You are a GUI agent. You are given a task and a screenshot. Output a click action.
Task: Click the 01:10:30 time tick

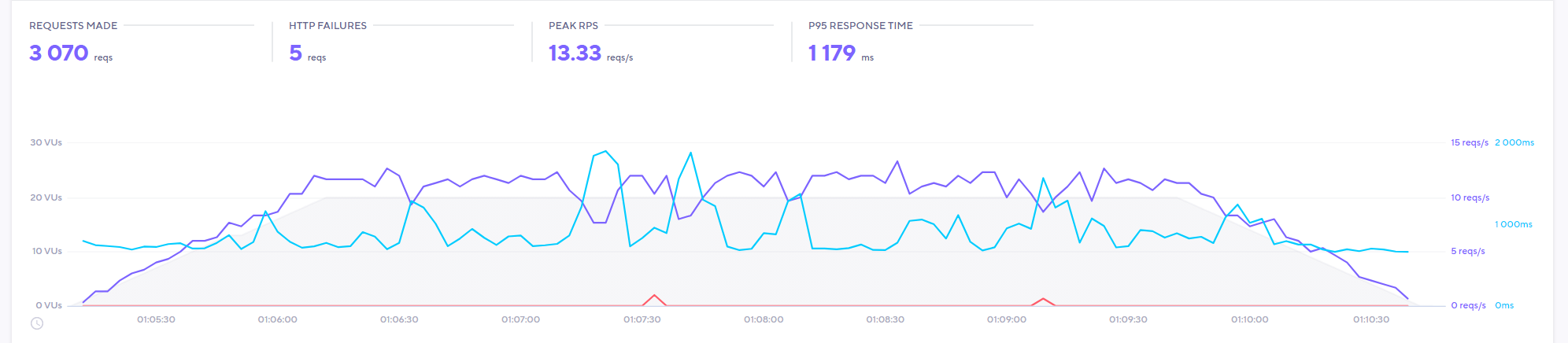click(1371, 319)
